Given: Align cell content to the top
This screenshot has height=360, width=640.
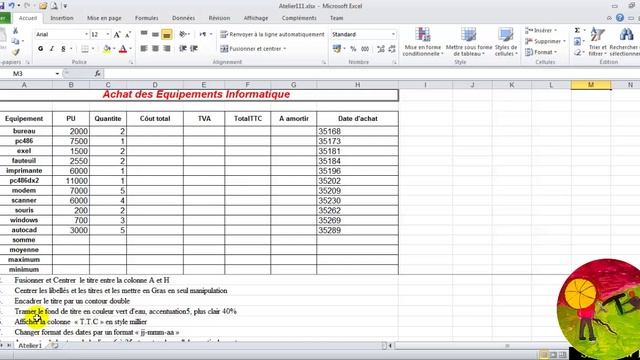Looking at the screenshot, I should tap(144, 34).
